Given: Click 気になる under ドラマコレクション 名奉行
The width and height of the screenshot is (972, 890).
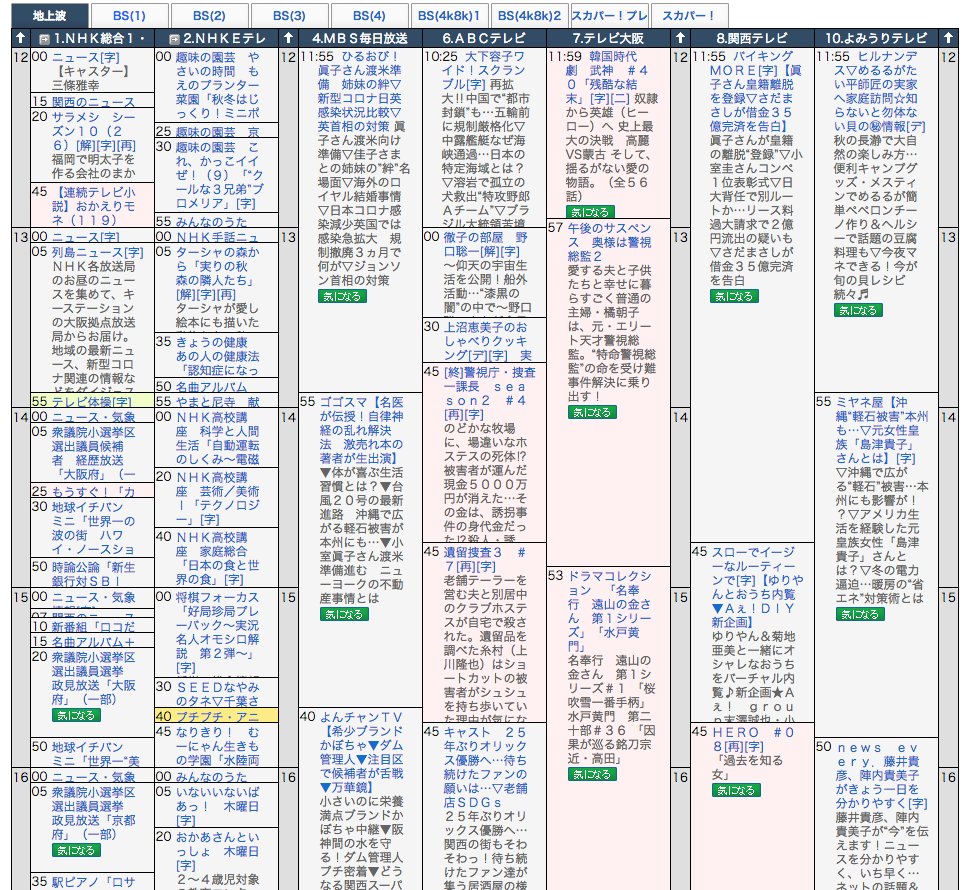Looking at the screenshot, I should [x=592, y=774].
